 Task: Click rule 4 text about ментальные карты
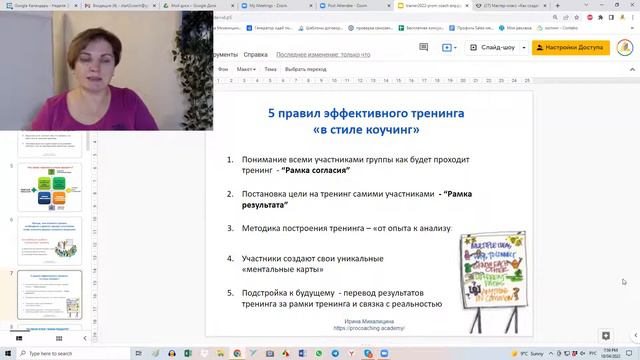point(312,264)
